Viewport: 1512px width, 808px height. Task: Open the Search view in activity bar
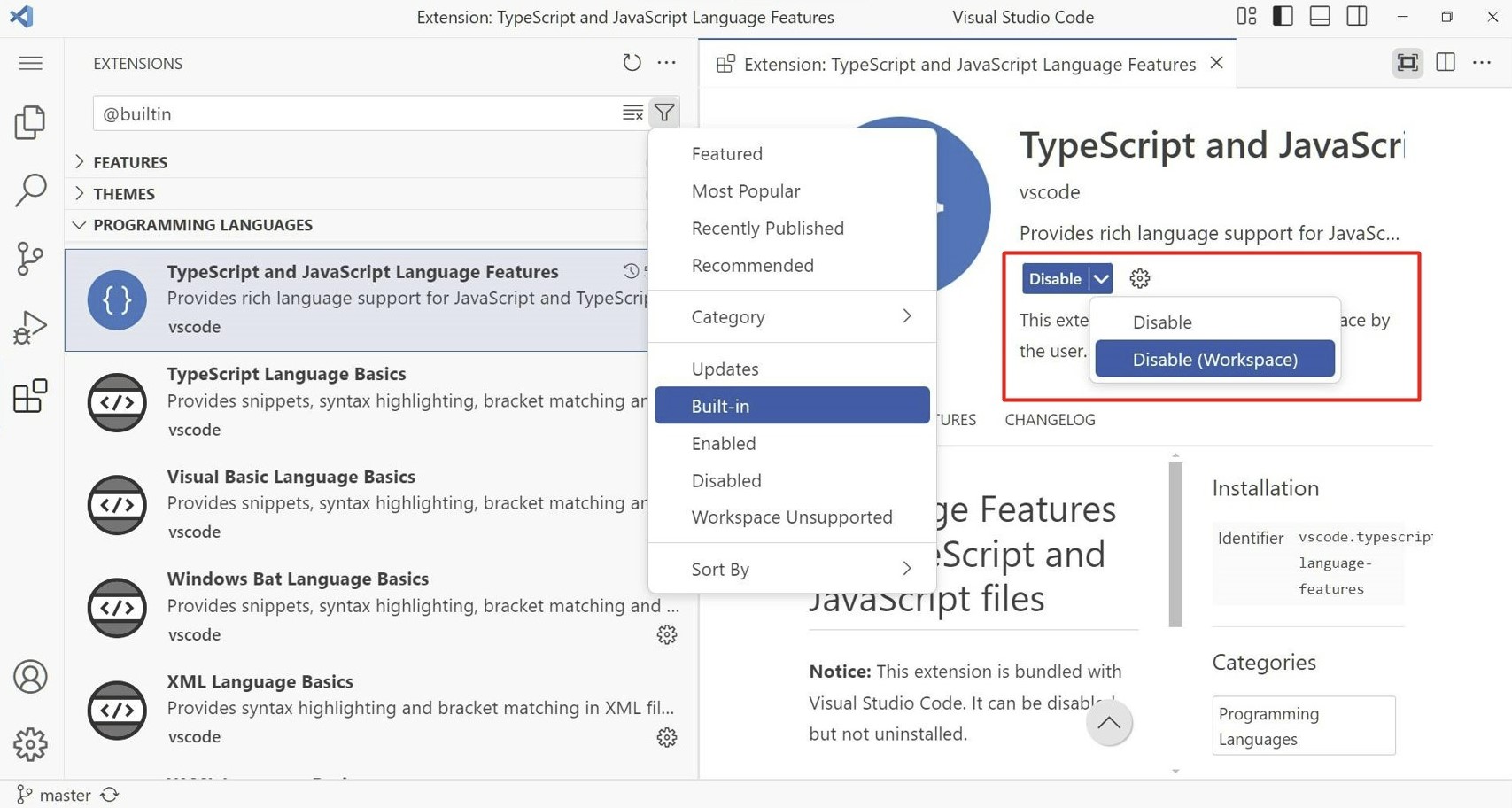tap(30, 190)
